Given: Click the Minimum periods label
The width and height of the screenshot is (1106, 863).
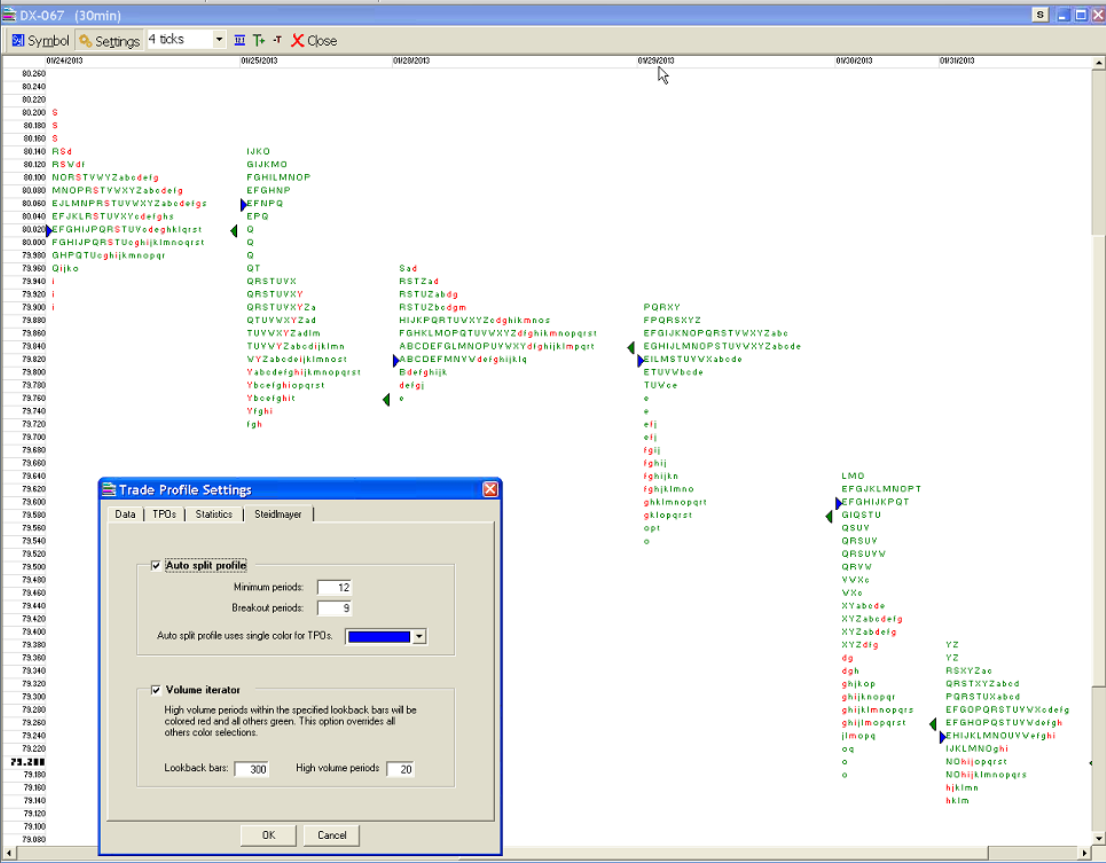Looking at the screenshot, I should click(x=269, y=587).
